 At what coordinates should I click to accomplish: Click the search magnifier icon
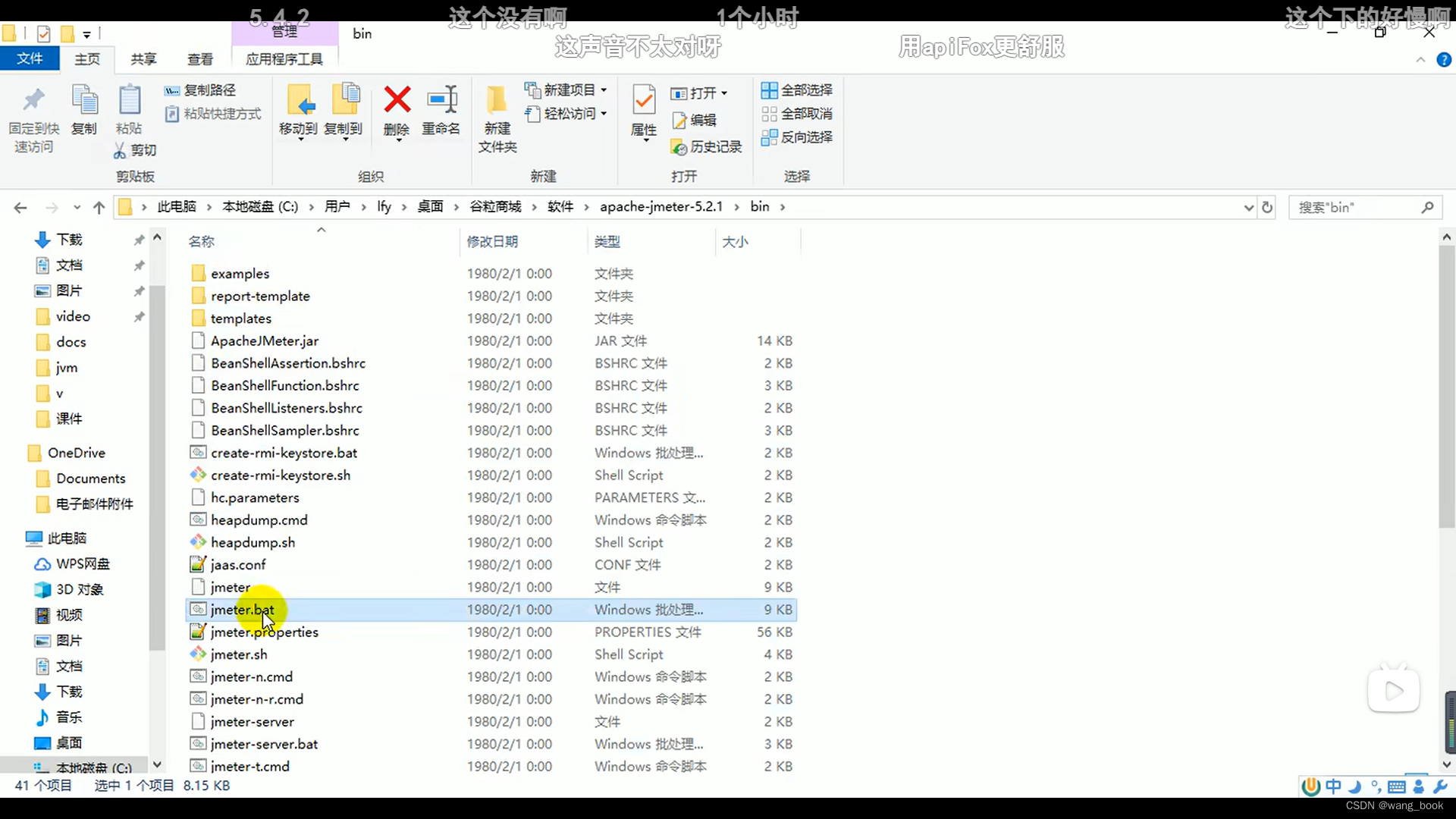1427,207
